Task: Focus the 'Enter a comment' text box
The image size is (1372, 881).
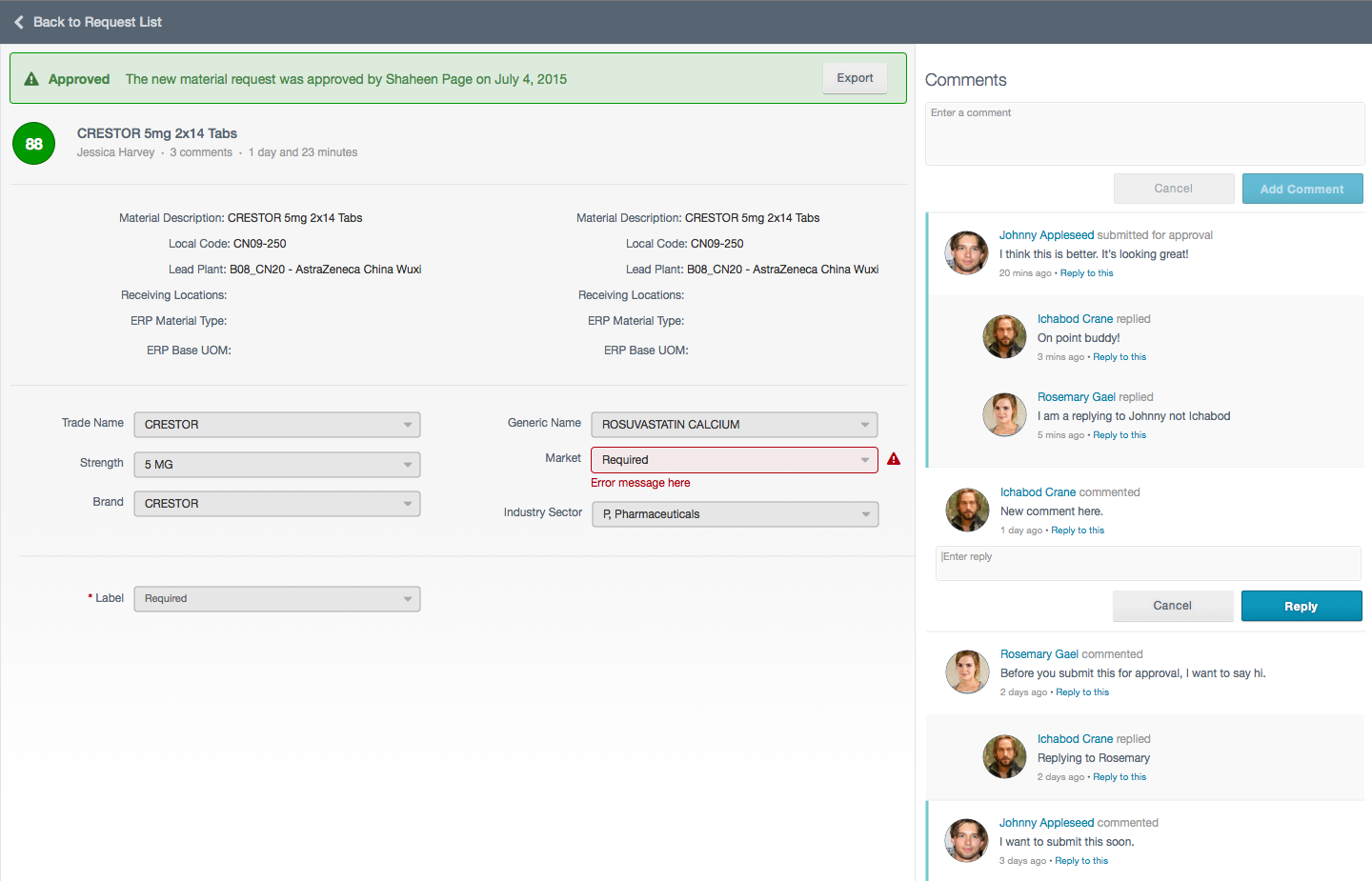Action: [x=1144, y=134]
